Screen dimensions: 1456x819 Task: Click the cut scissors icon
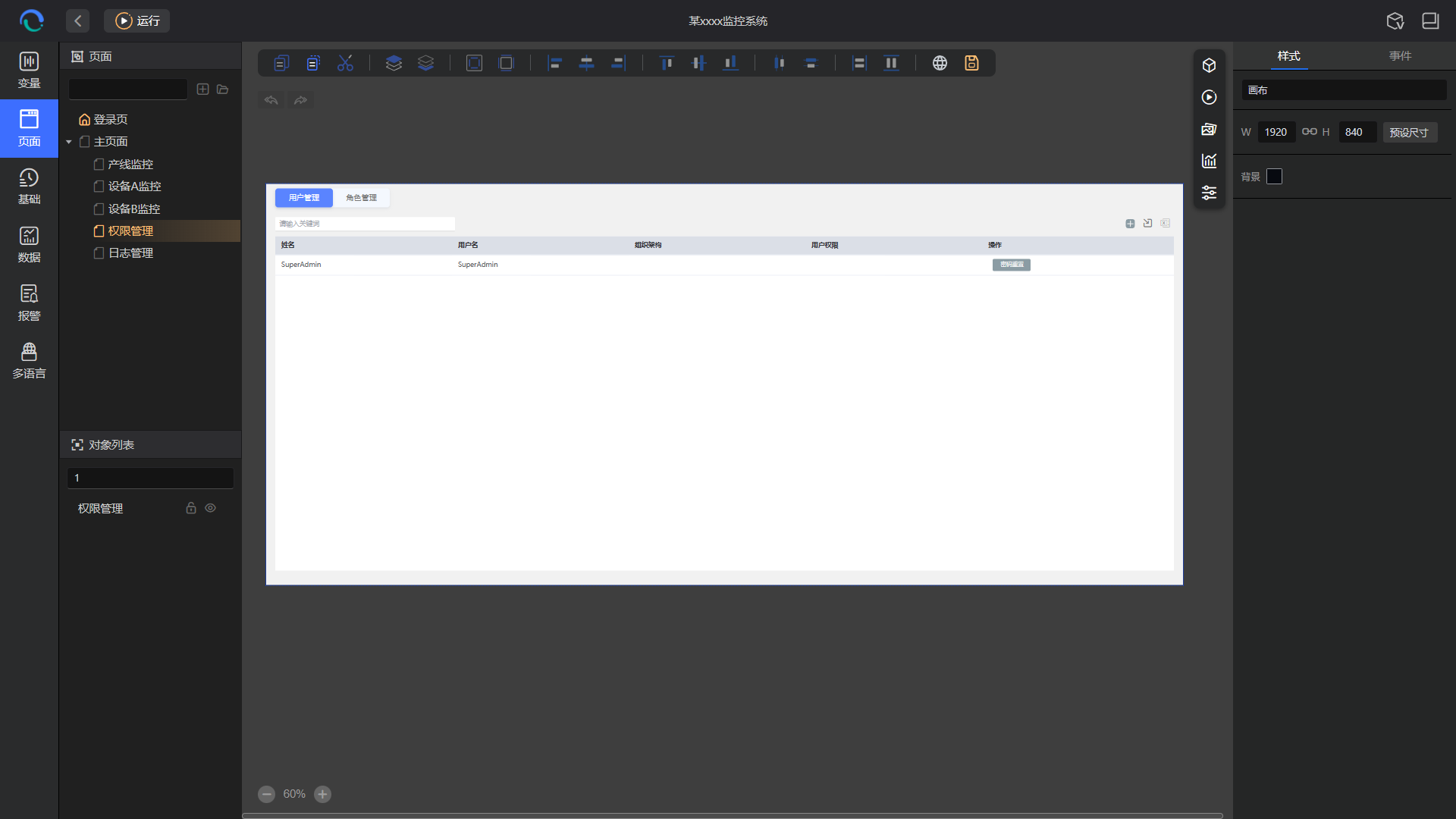[345, 63]
